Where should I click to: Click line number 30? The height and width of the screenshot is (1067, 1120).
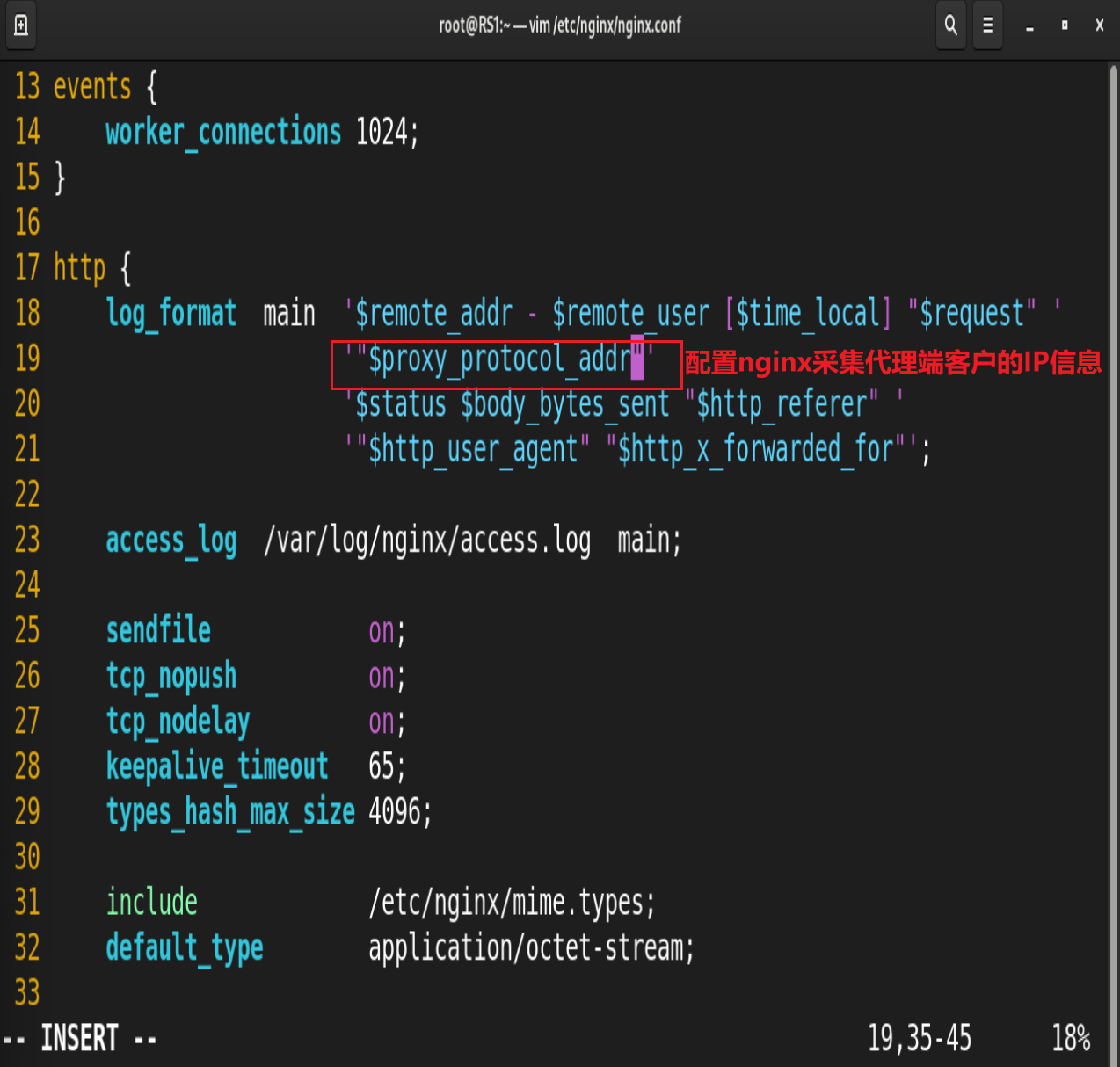[27, 858]
